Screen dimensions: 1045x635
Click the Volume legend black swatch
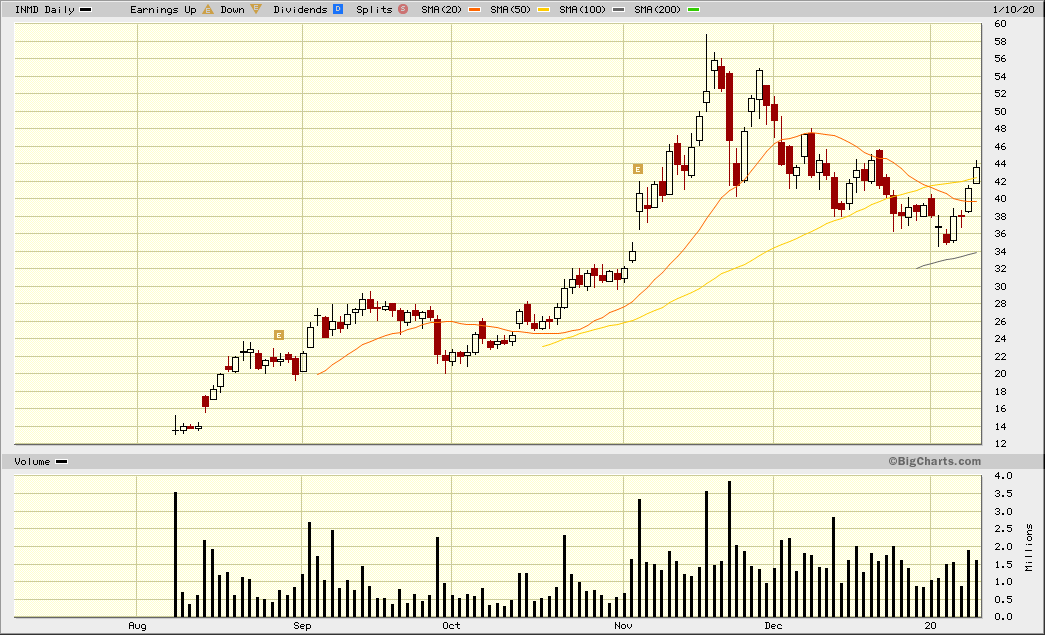(x=61, y=462)
